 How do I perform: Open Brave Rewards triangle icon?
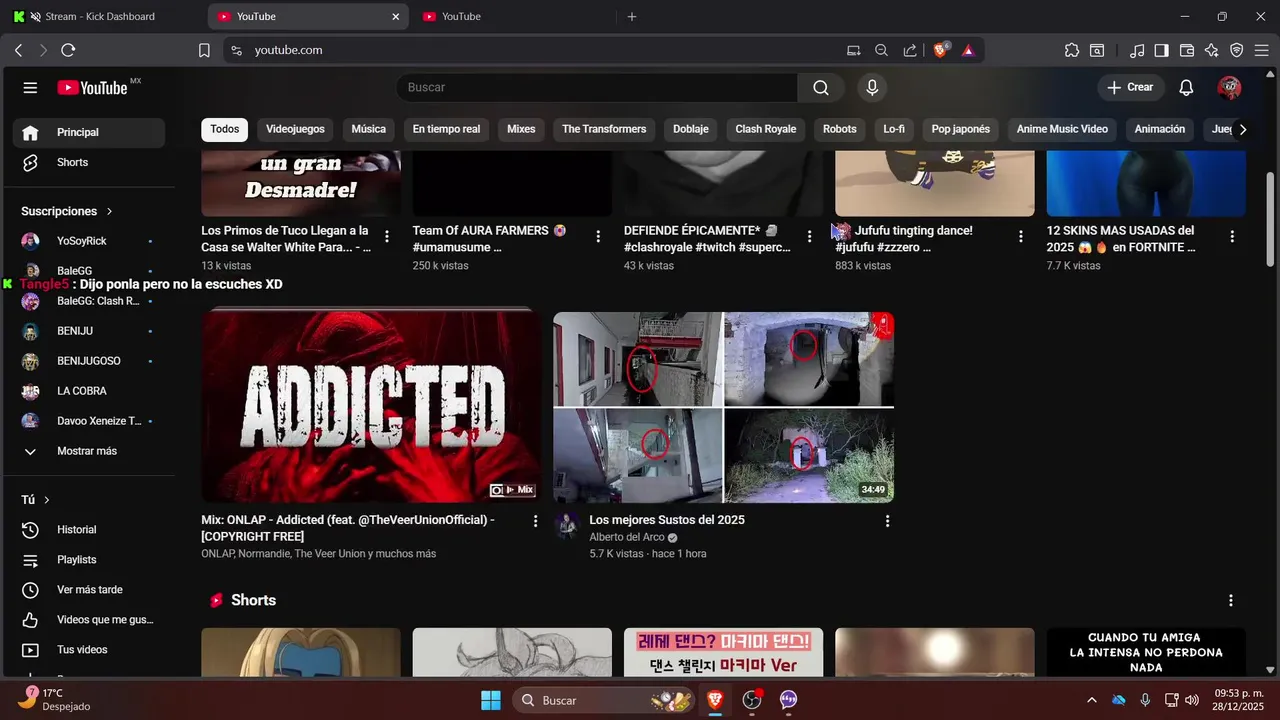968,50
